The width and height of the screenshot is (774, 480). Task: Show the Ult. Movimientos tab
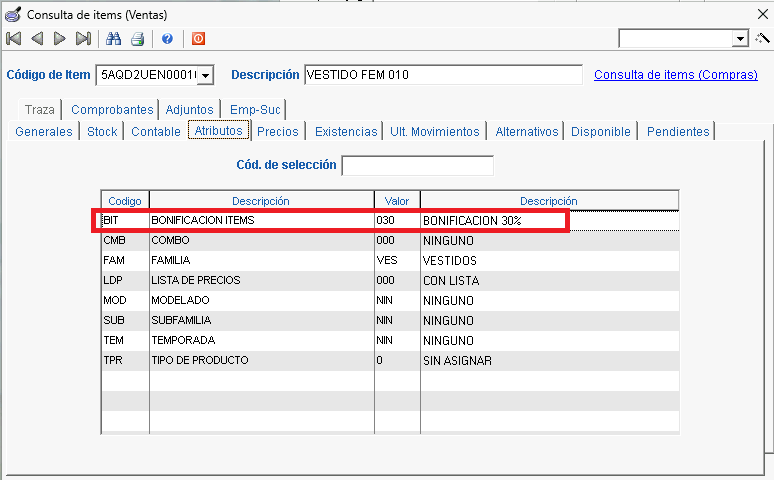tap(434, 131)
